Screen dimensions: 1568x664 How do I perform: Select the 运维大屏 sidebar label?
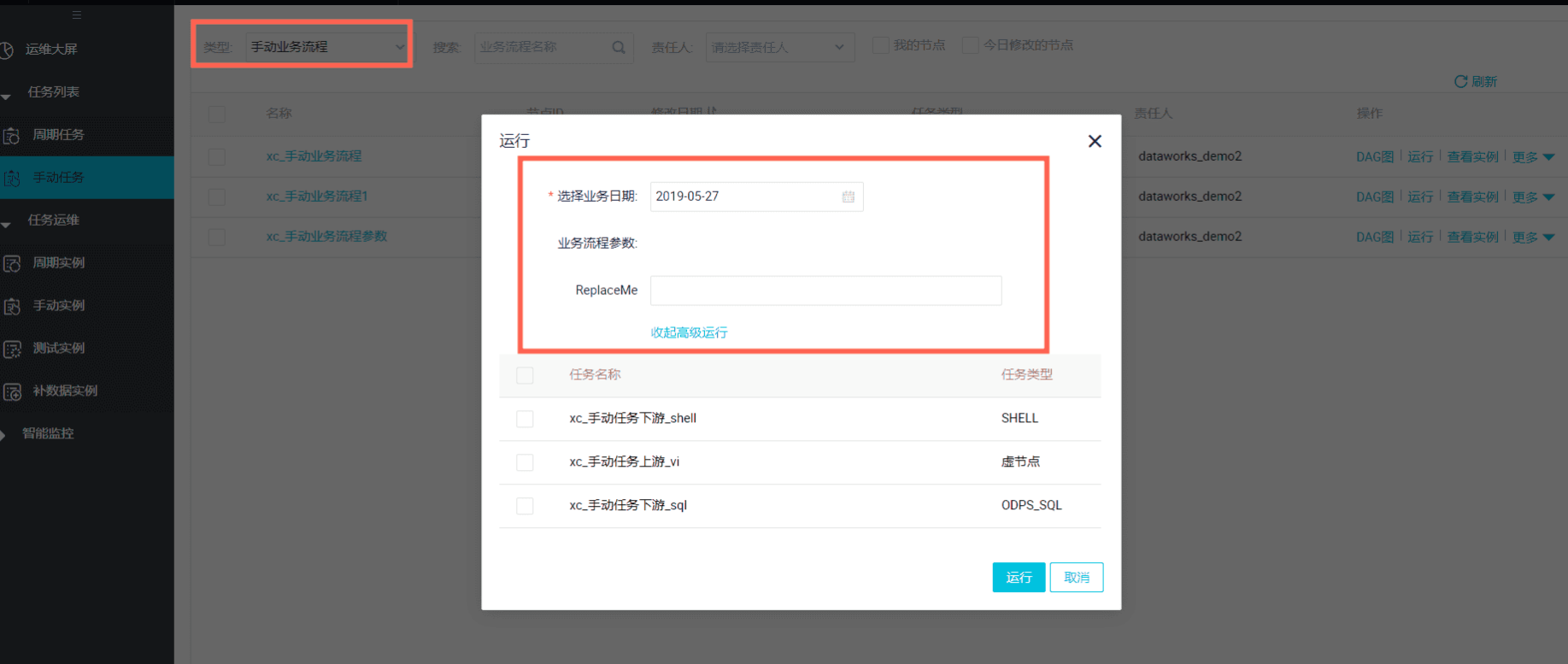[51, 49]
